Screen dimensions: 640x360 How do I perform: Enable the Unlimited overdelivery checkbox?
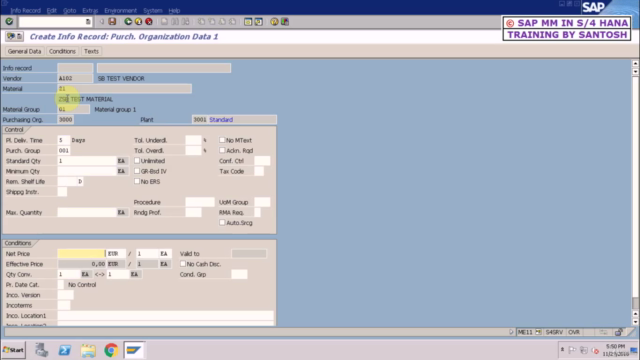tap(137, 161)
